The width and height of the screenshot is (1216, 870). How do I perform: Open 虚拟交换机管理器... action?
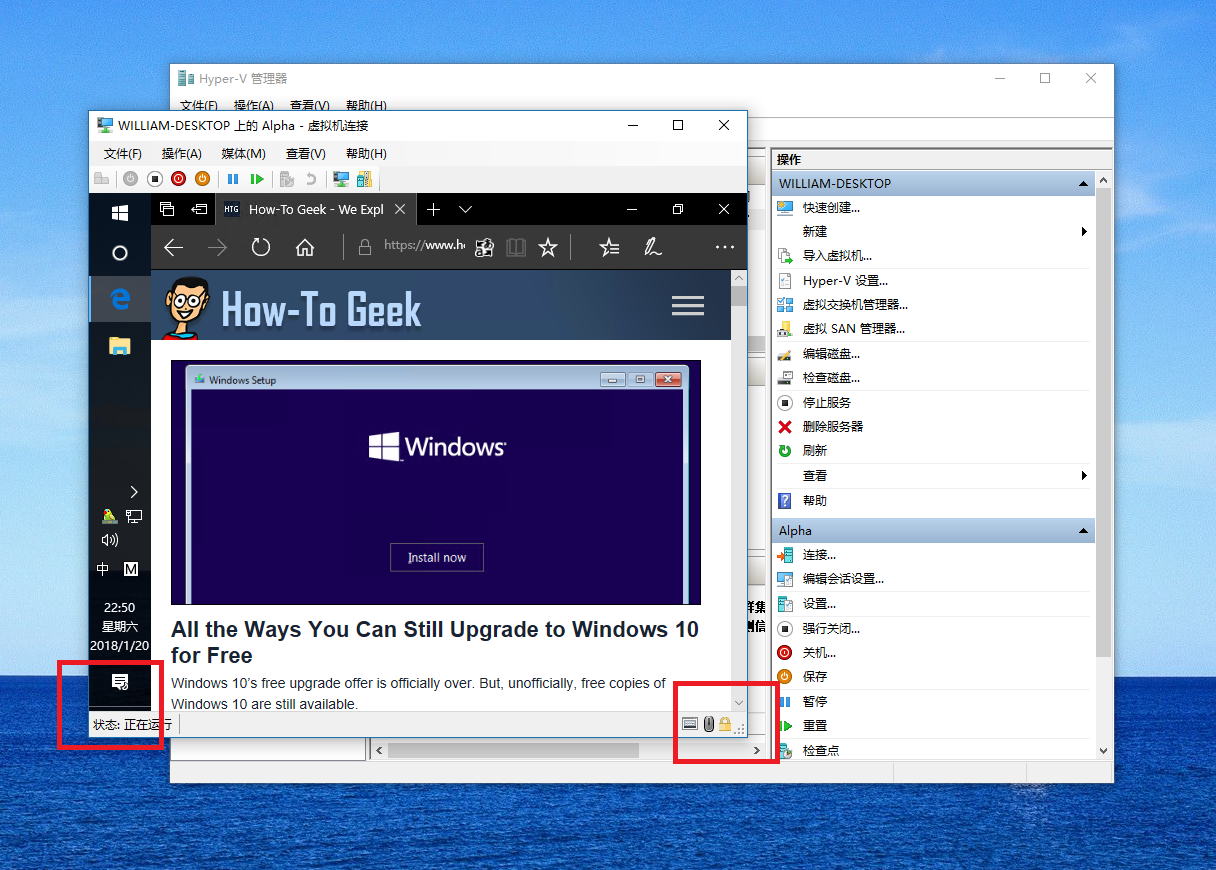[855, 305]
